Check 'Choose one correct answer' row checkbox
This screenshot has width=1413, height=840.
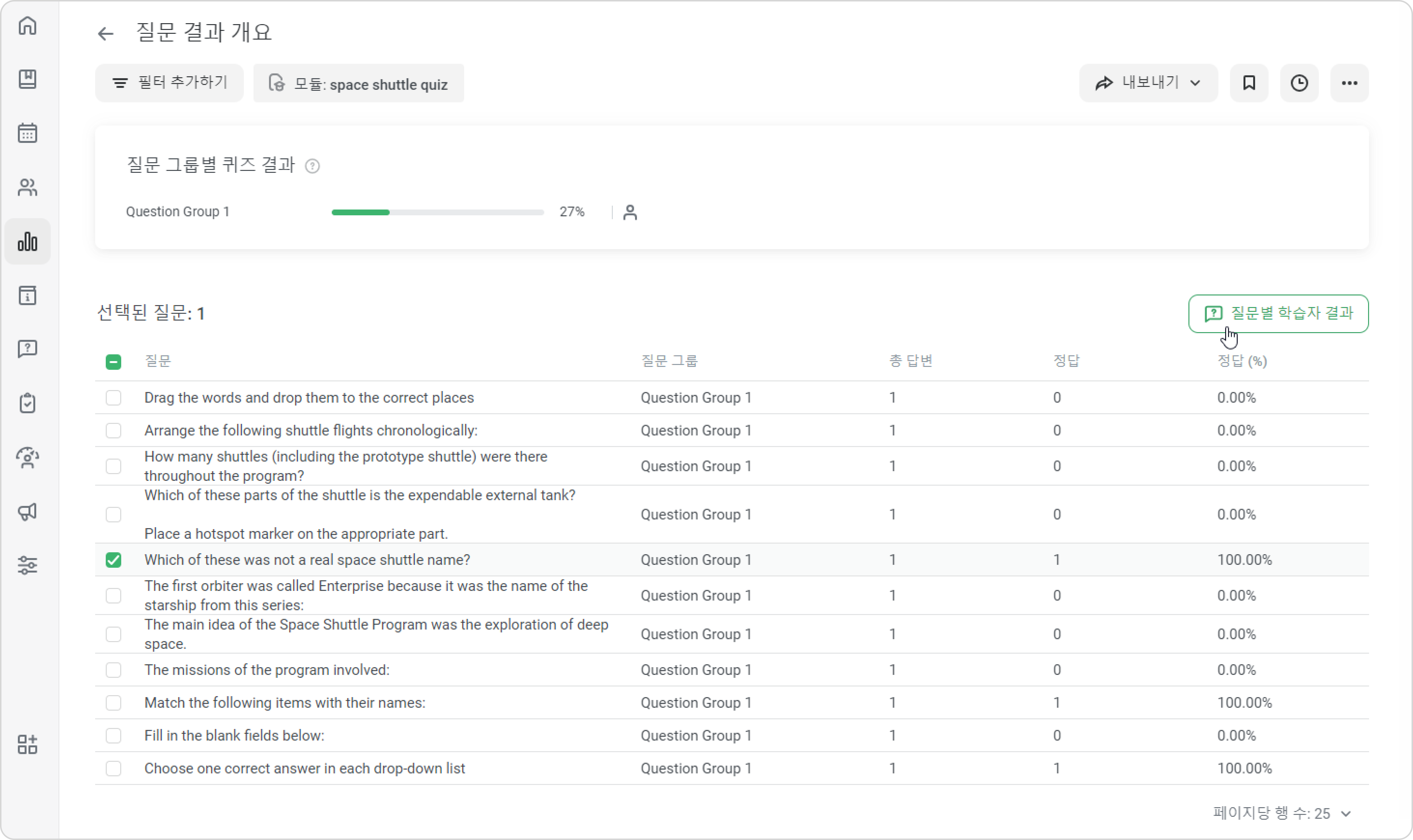[113, 769]
